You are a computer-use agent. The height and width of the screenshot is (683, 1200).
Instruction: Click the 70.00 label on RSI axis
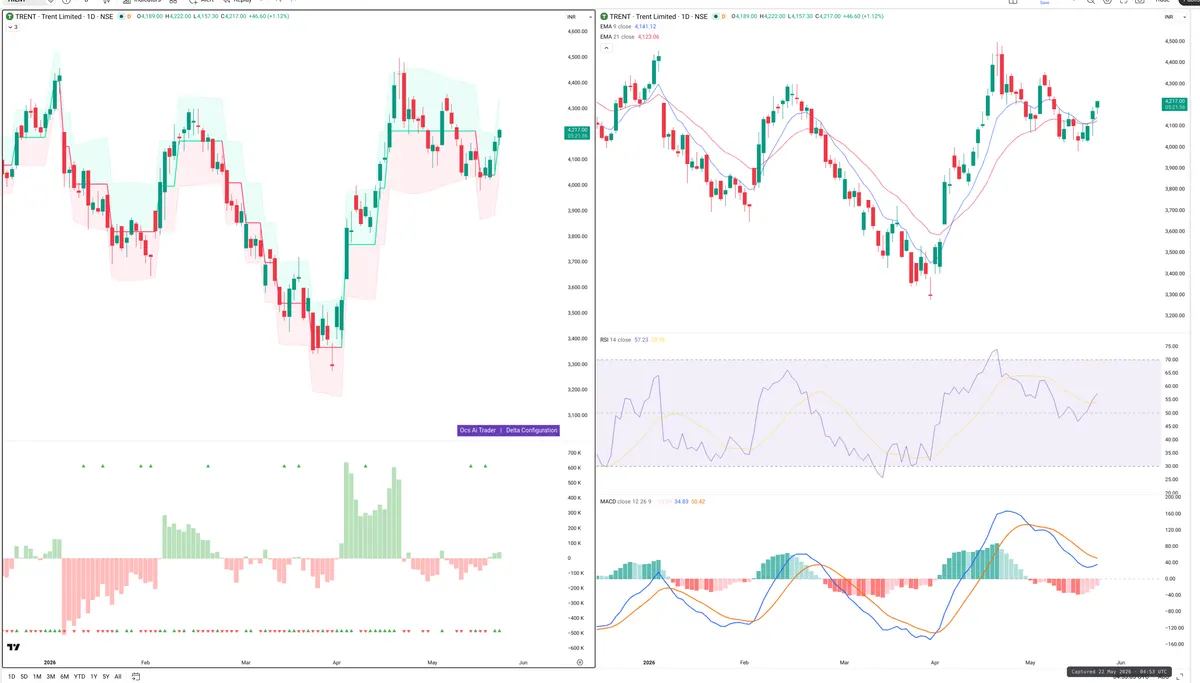pos(1170,359)
